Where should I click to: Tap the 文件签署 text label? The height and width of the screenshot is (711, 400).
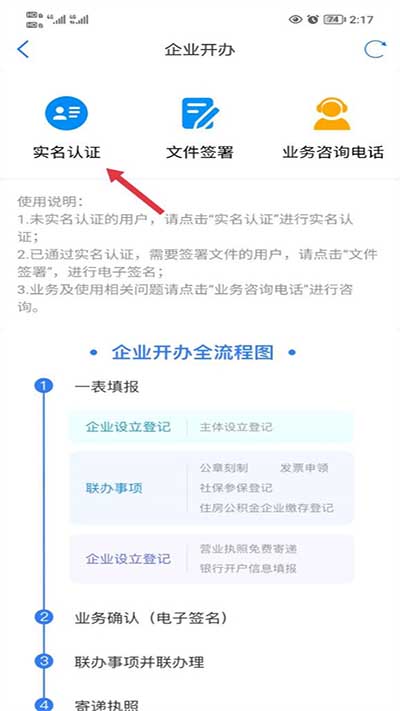point(200,152)
